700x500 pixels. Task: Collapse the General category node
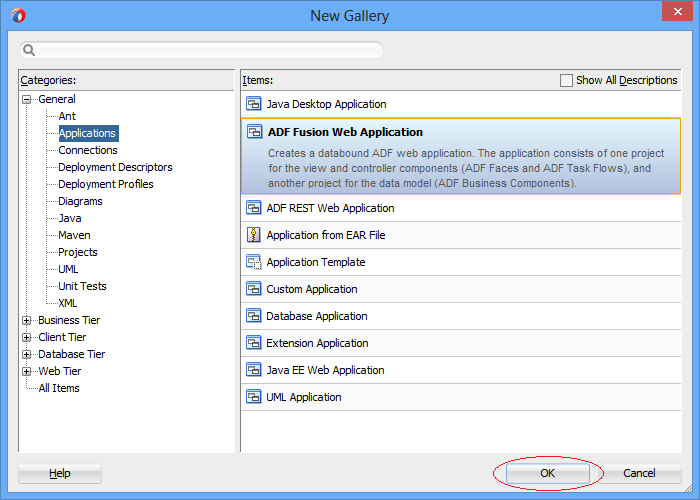27,99
